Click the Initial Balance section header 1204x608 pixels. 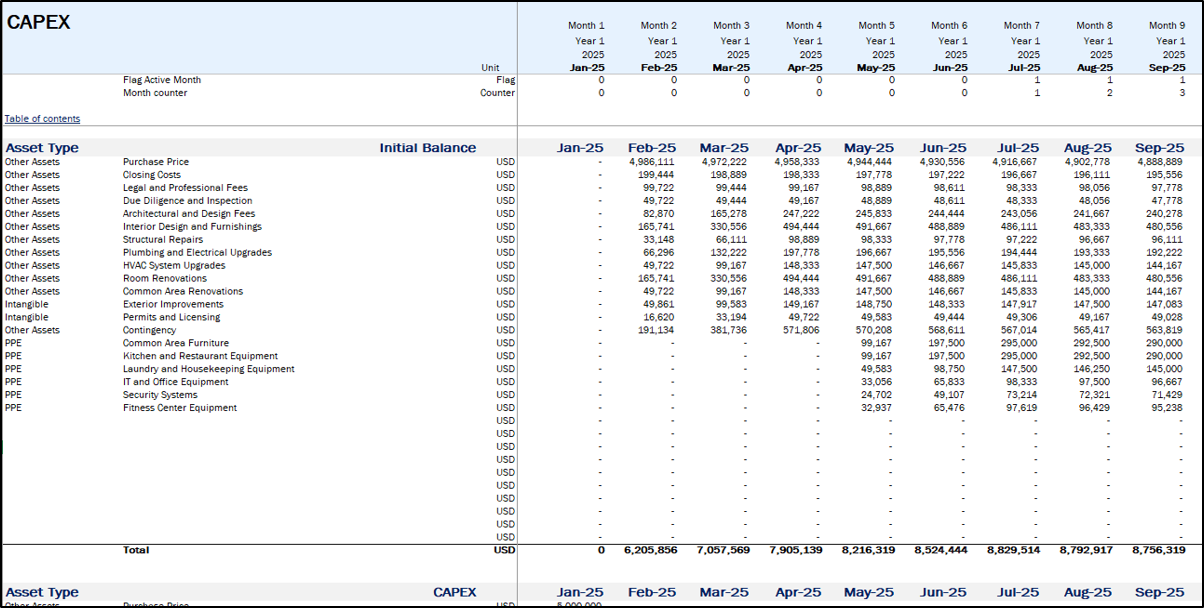pyautogui.click(x=427, y=148)
